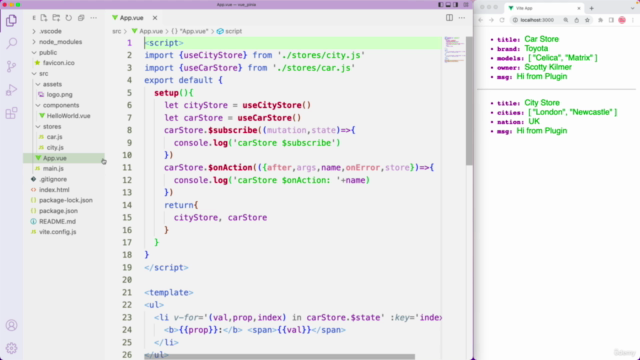Open the browser tab search chevron
The height and width of the screenshot is (360, 640).
(x=632, y=8)
